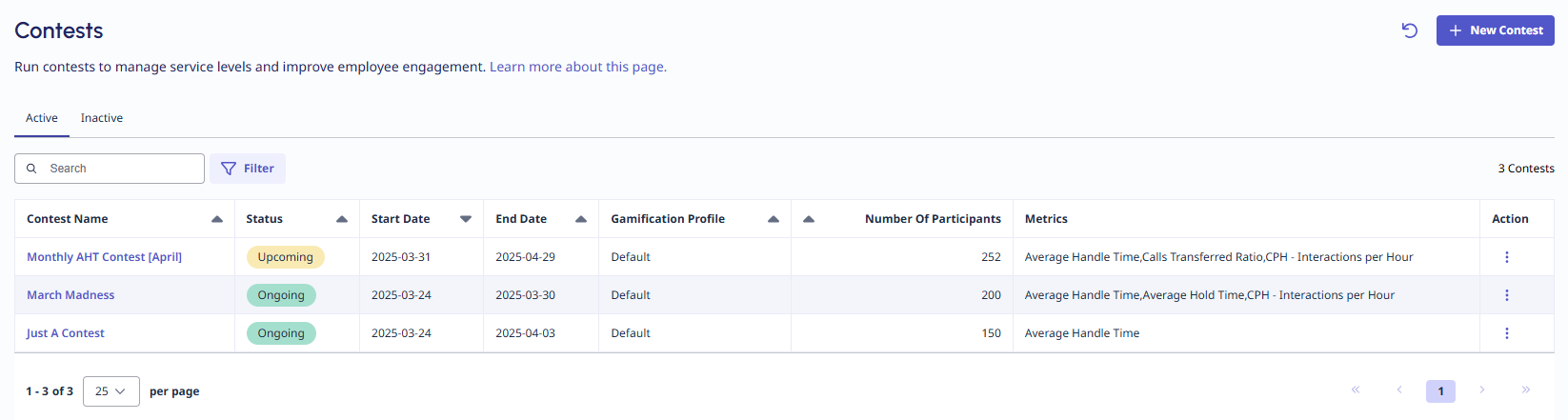Open Monthly AHT Contest [April] details
The height and width of the screenshot is (420, 1568).
(104, 257)
